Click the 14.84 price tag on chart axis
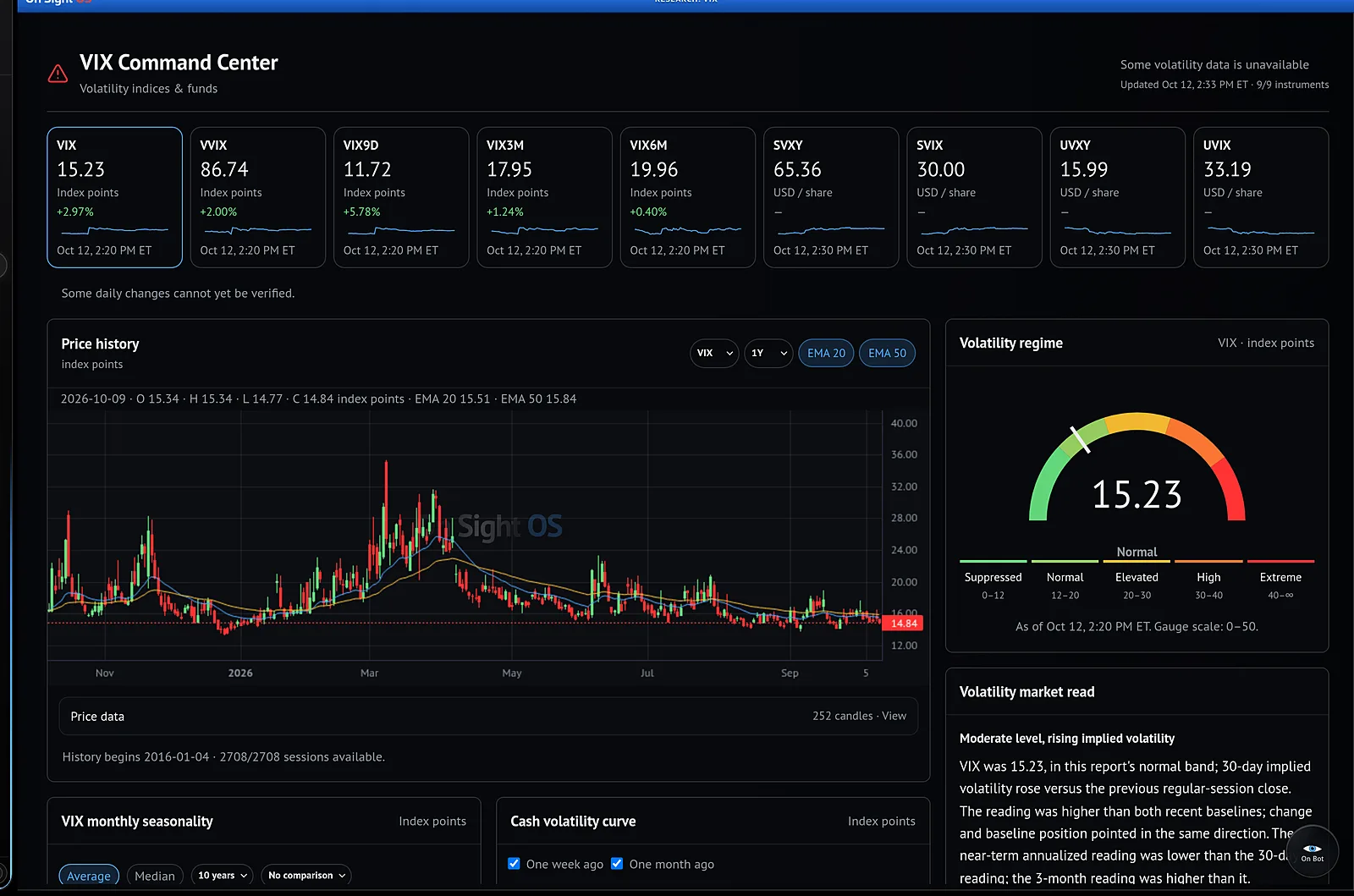The width and height of the screenshot is (1354, 896). pos(903,624)
